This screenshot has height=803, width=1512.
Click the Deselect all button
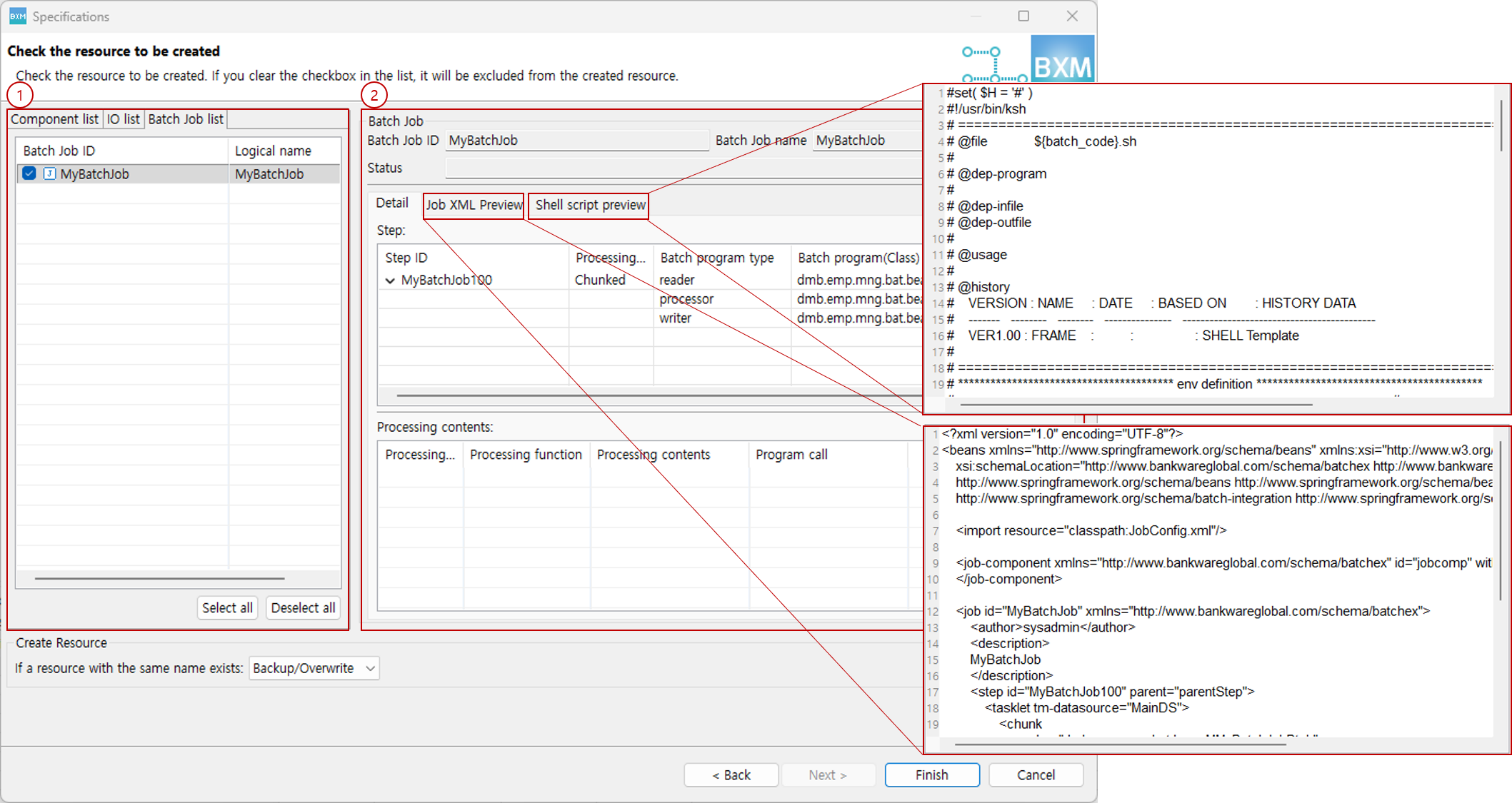tap(302, 607)
